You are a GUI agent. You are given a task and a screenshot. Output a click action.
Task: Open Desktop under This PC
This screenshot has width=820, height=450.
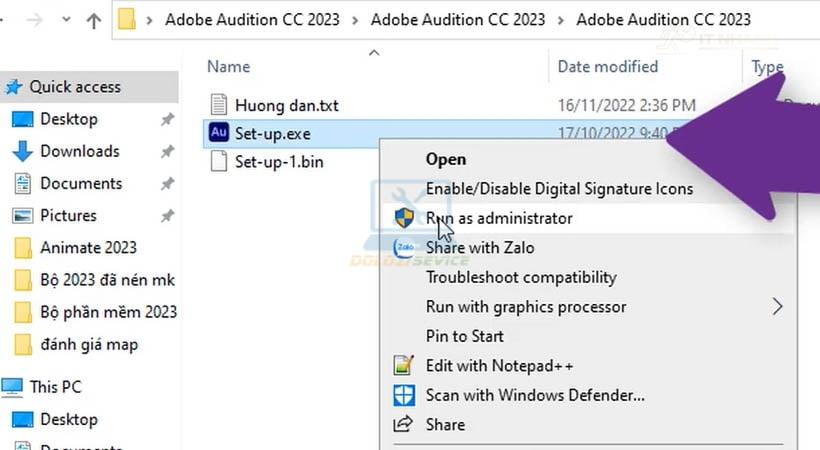69,420
